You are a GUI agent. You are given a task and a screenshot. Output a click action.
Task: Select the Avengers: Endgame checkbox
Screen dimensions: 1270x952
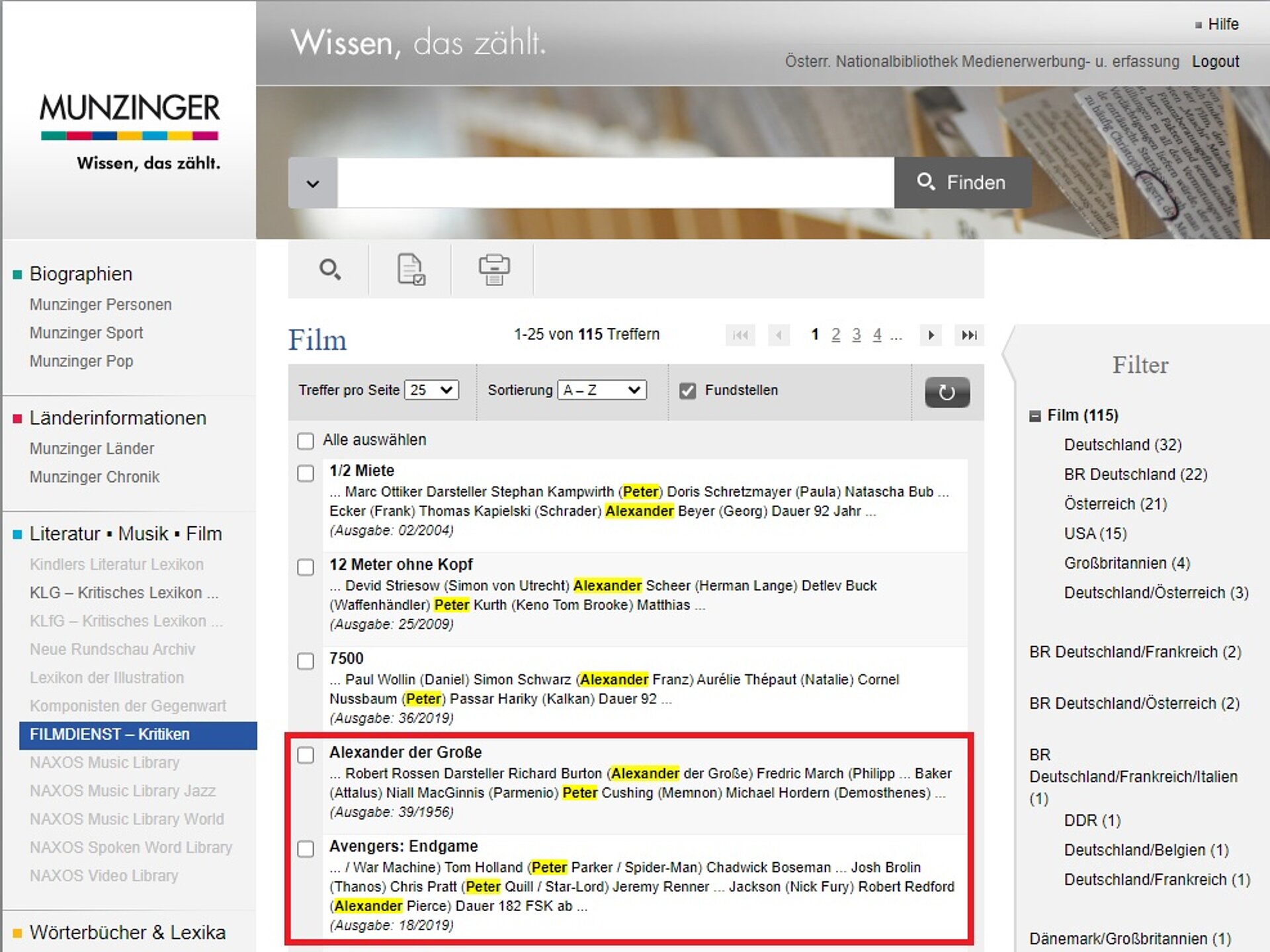pos(305,849)
